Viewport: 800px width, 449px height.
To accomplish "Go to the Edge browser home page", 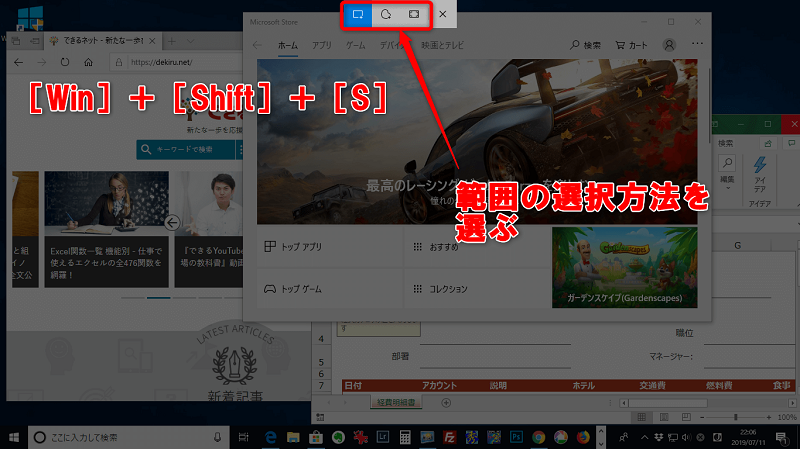I will [x=89, y=63].
